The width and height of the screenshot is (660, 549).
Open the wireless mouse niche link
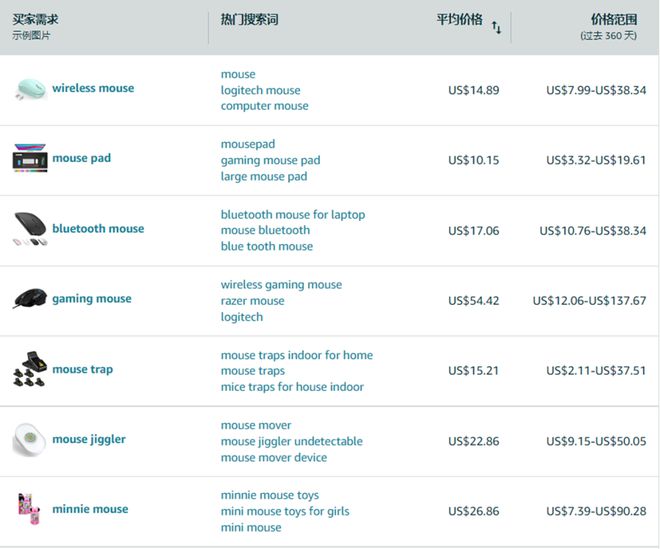point(93,88)
